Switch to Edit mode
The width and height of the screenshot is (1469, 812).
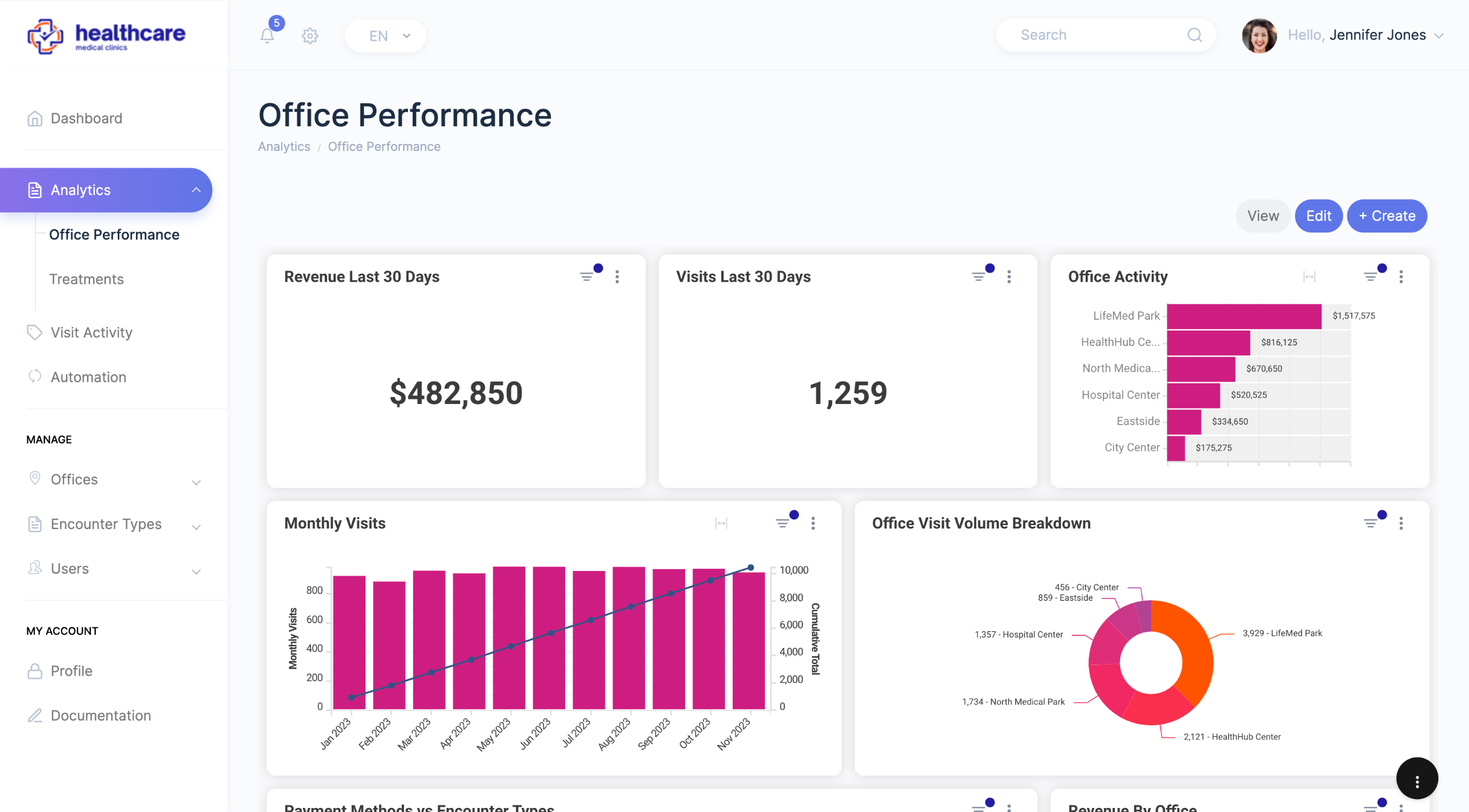coord(1318,216)
